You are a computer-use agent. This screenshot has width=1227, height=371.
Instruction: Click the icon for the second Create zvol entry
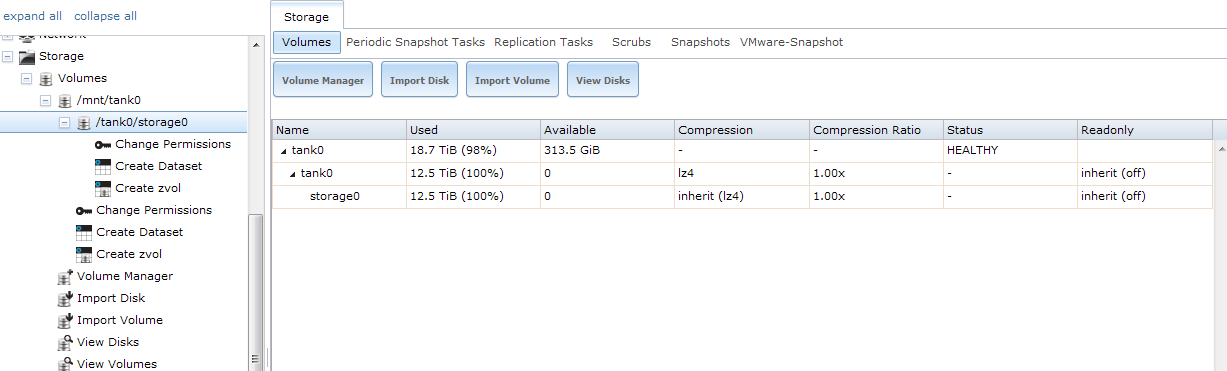pos(84,254)
